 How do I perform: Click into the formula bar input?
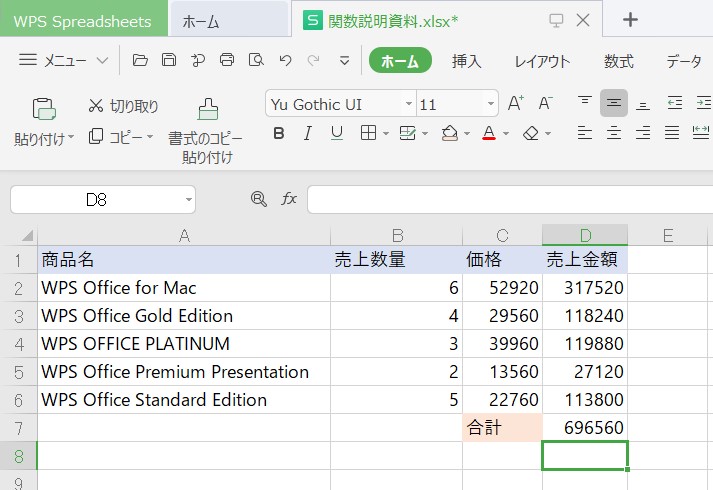[510, 199]
